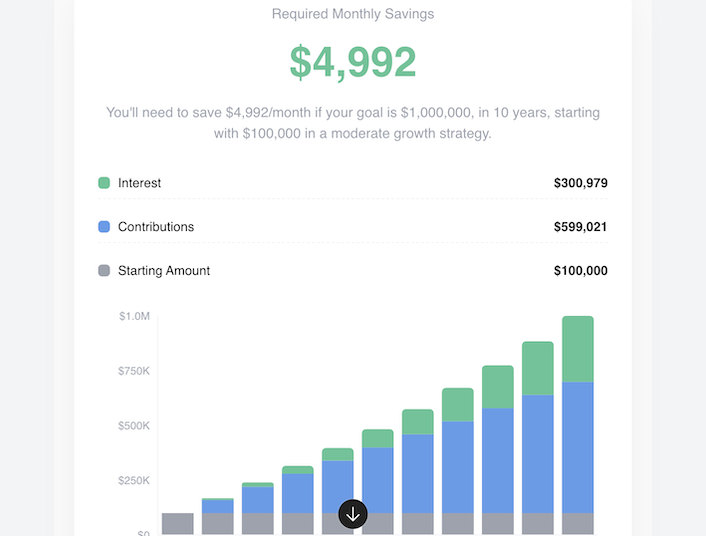
Task: Click the gray Starting Amount legend swatch
Action: 104,271
